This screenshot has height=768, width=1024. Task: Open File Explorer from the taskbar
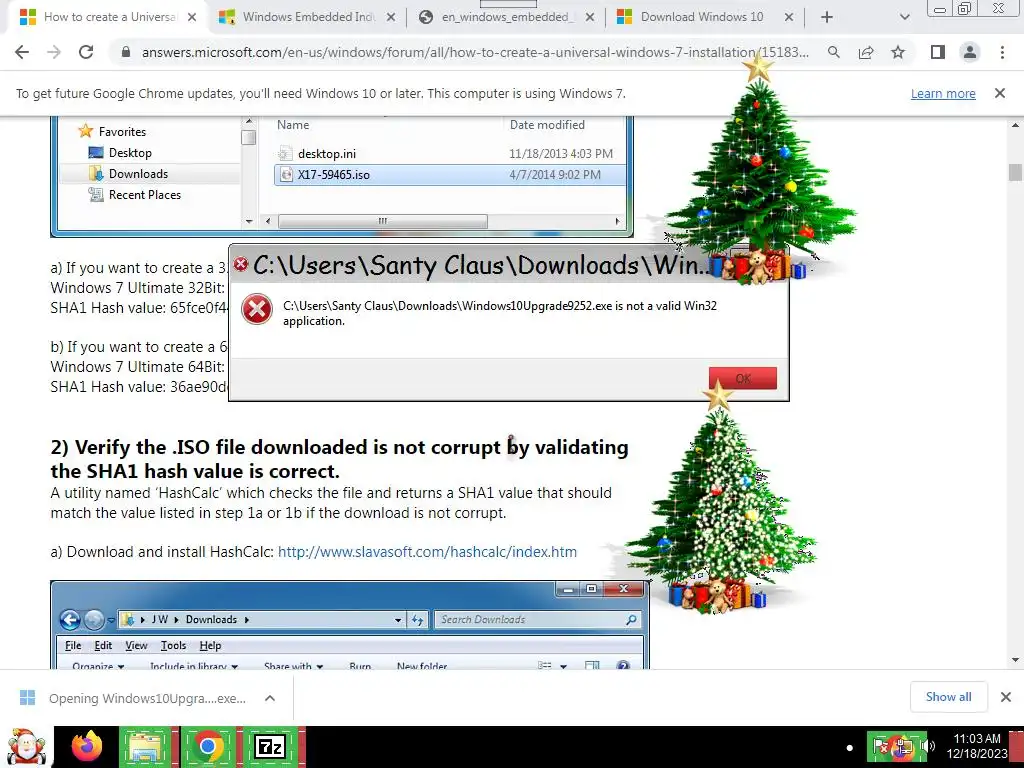pyautogui.click(x=146, y=747)
